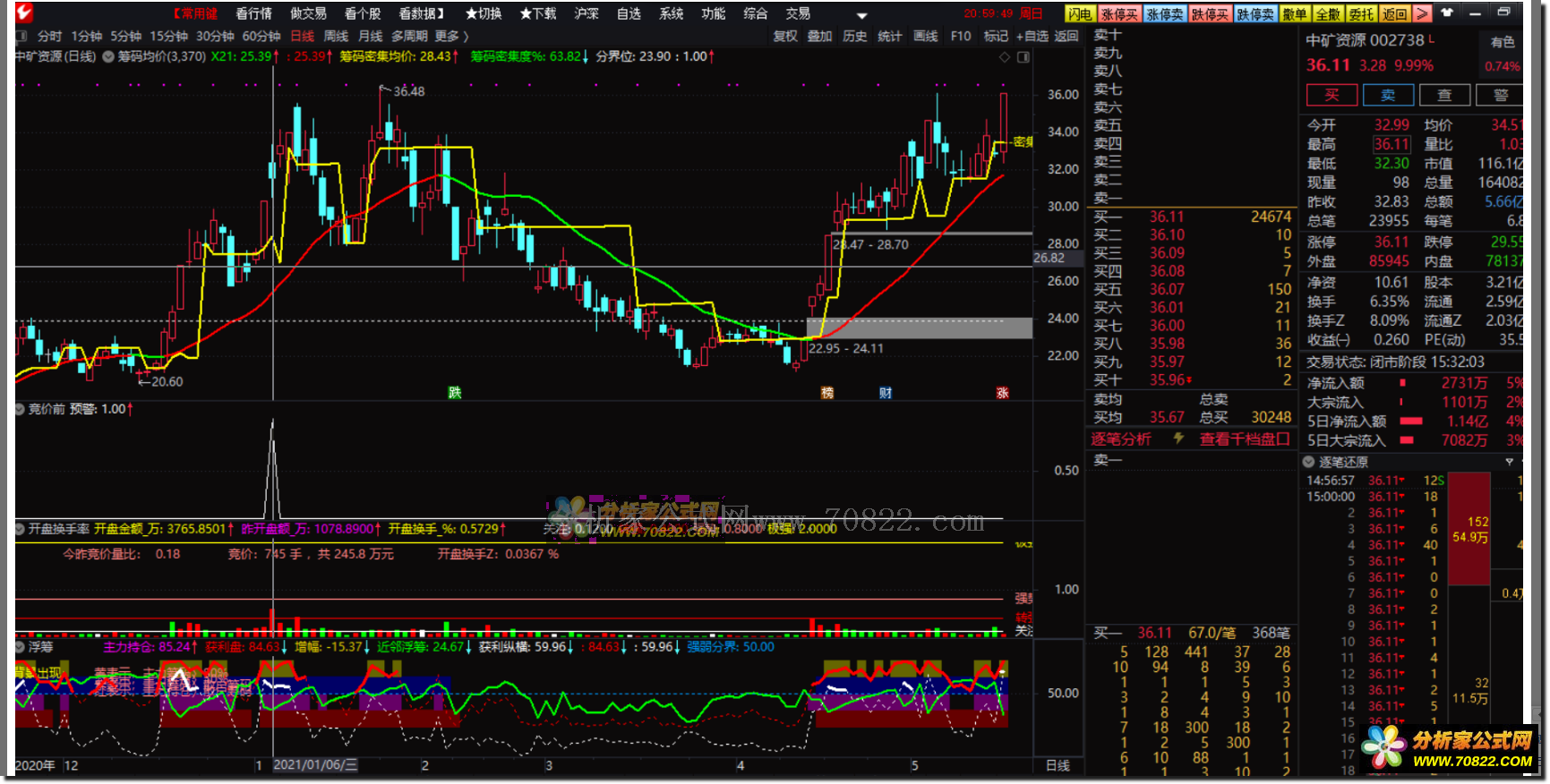
Task: Click the 跌 marker below the chart
Action: [x=455, y=393]
